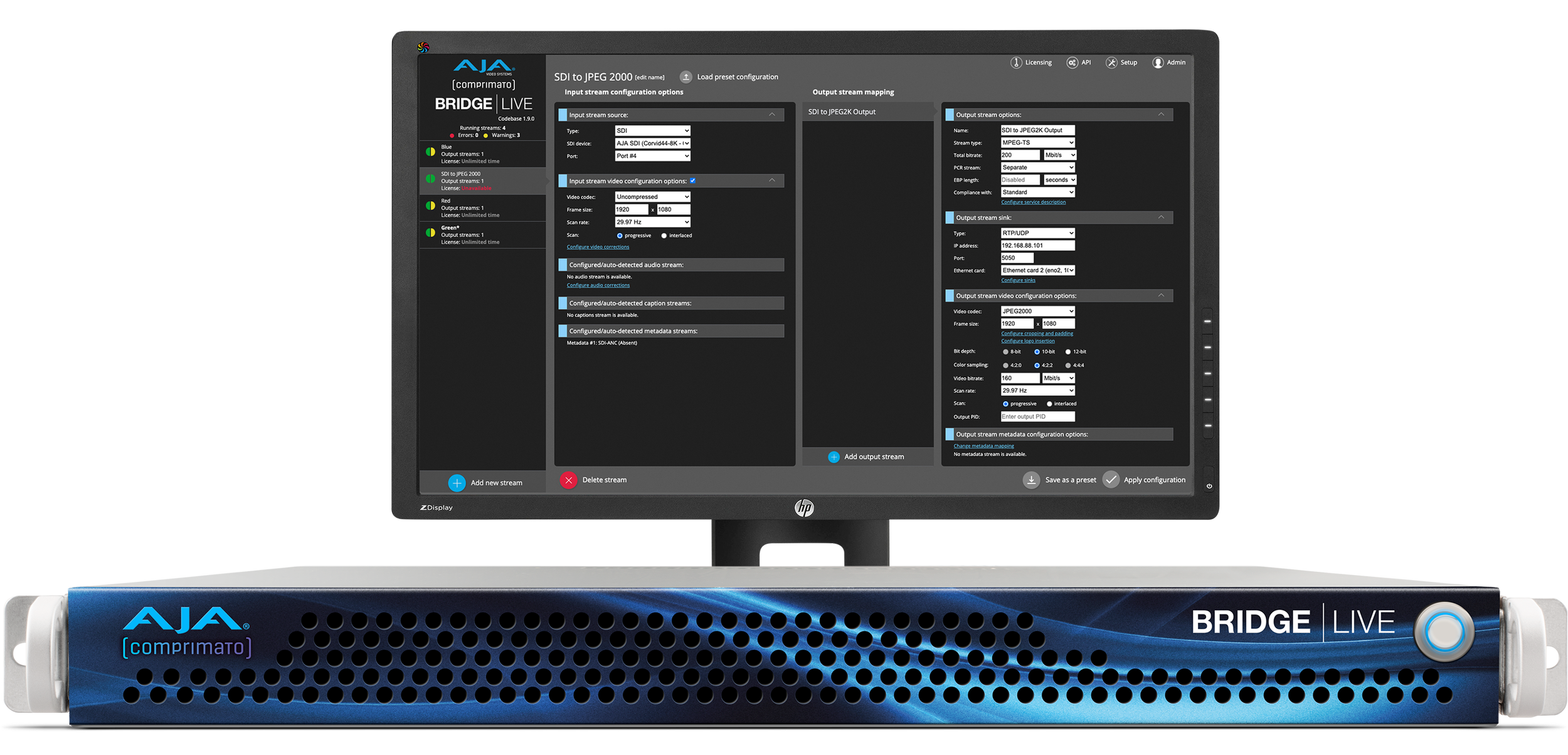Click the colorful app icon above the logo

point(423,47)
